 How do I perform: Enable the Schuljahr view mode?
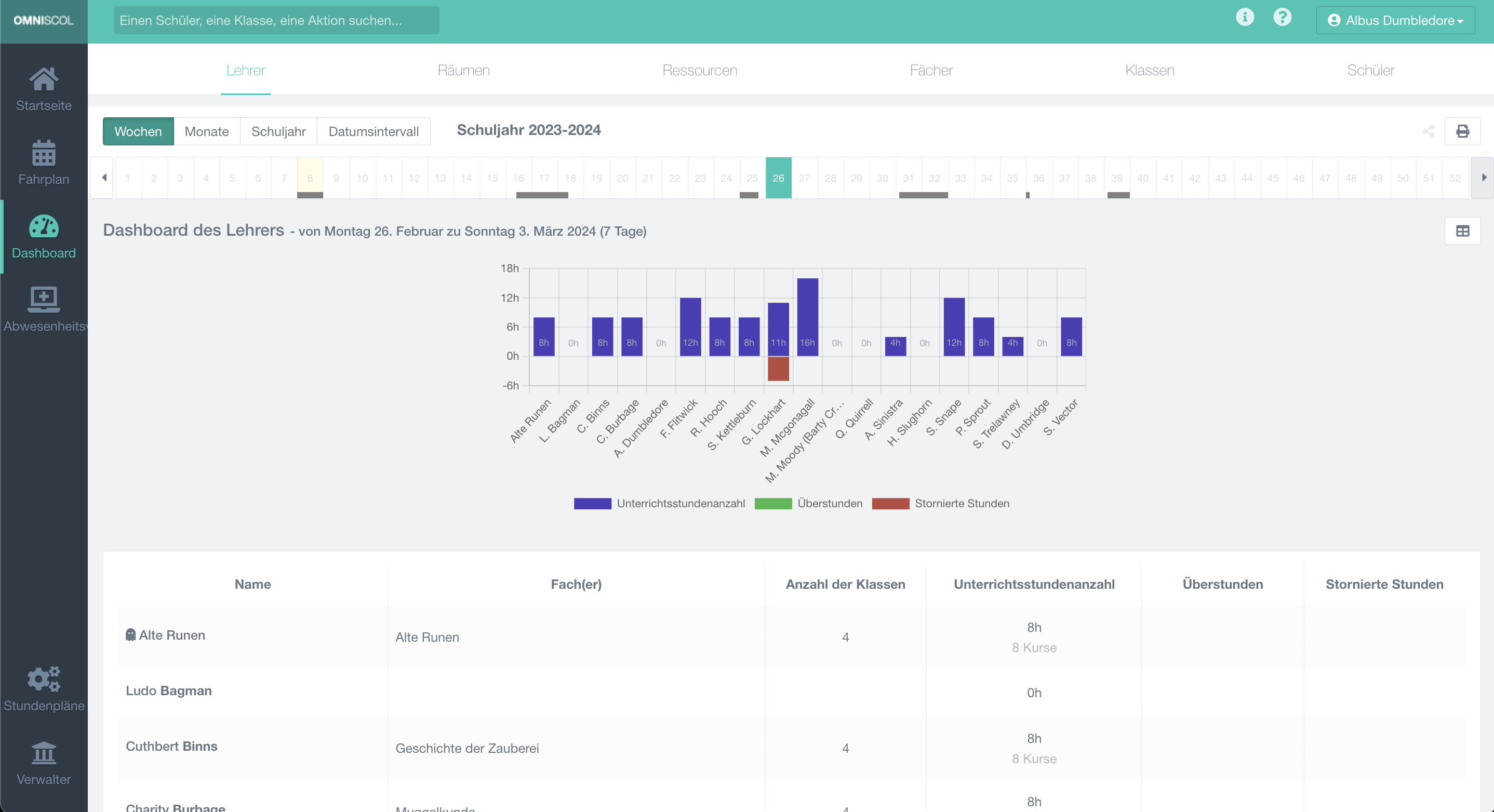278,131
